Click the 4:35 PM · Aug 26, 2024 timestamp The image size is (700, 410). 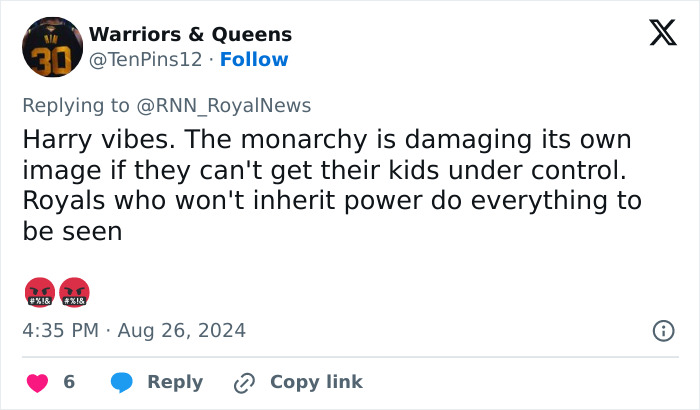(x=134, y=330)
